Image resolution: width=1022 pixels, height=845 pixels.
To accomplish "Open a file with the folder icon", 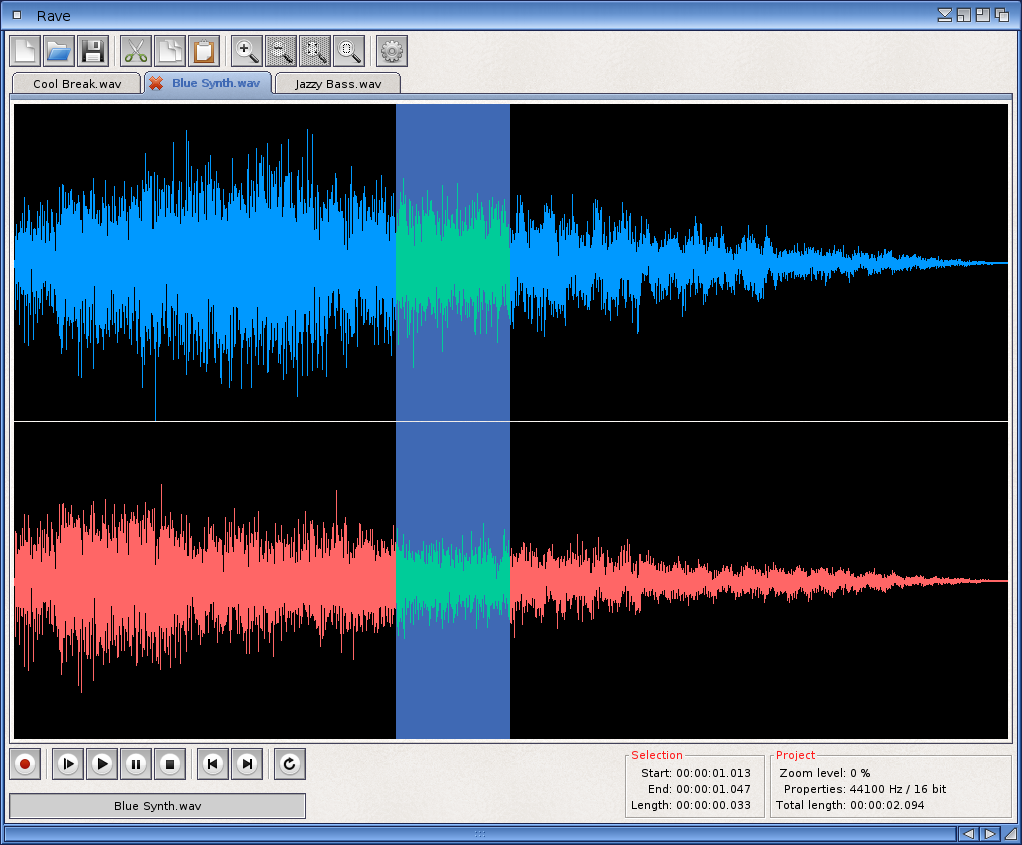I will [59, 51].
